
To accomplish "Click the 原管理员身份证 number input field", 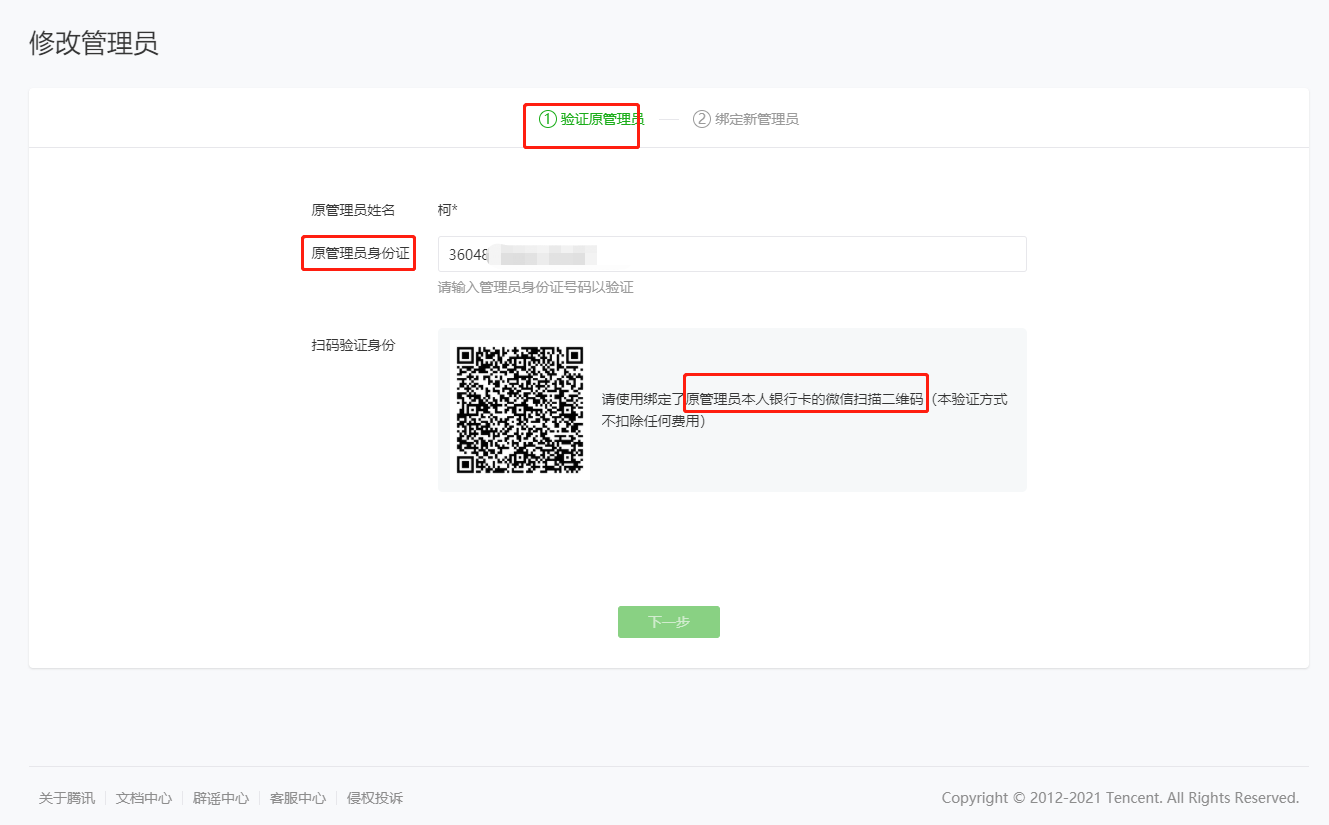I will coord(732,254).
